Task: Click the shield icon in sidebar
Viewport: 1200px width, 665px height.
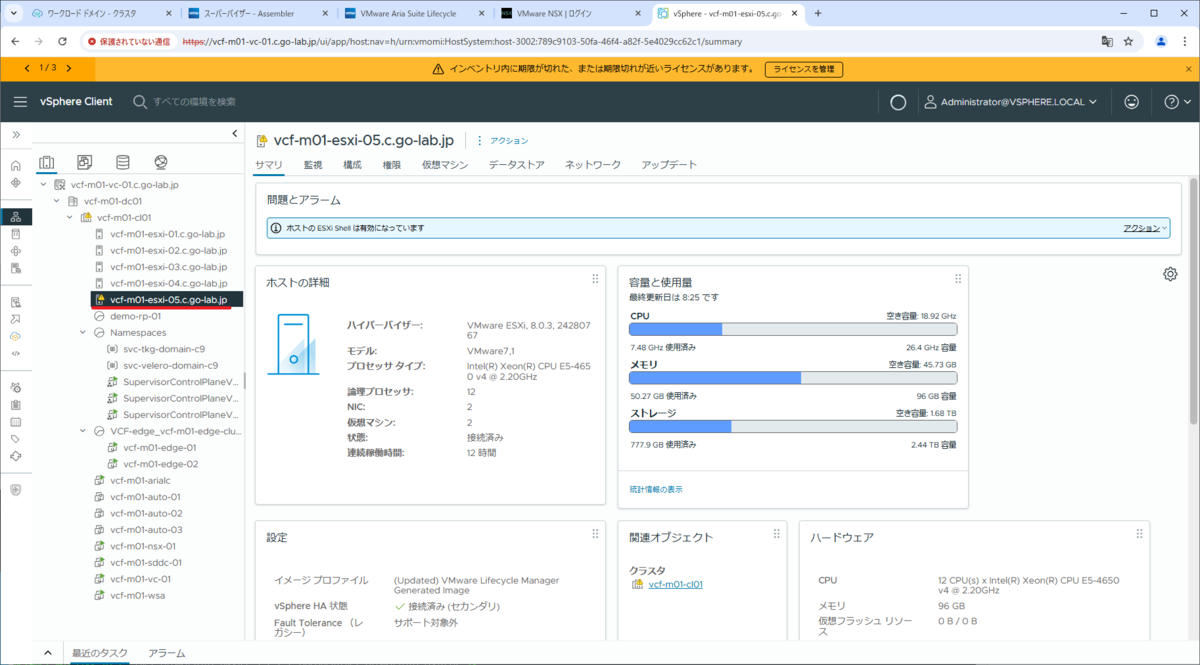Action: 15,489
